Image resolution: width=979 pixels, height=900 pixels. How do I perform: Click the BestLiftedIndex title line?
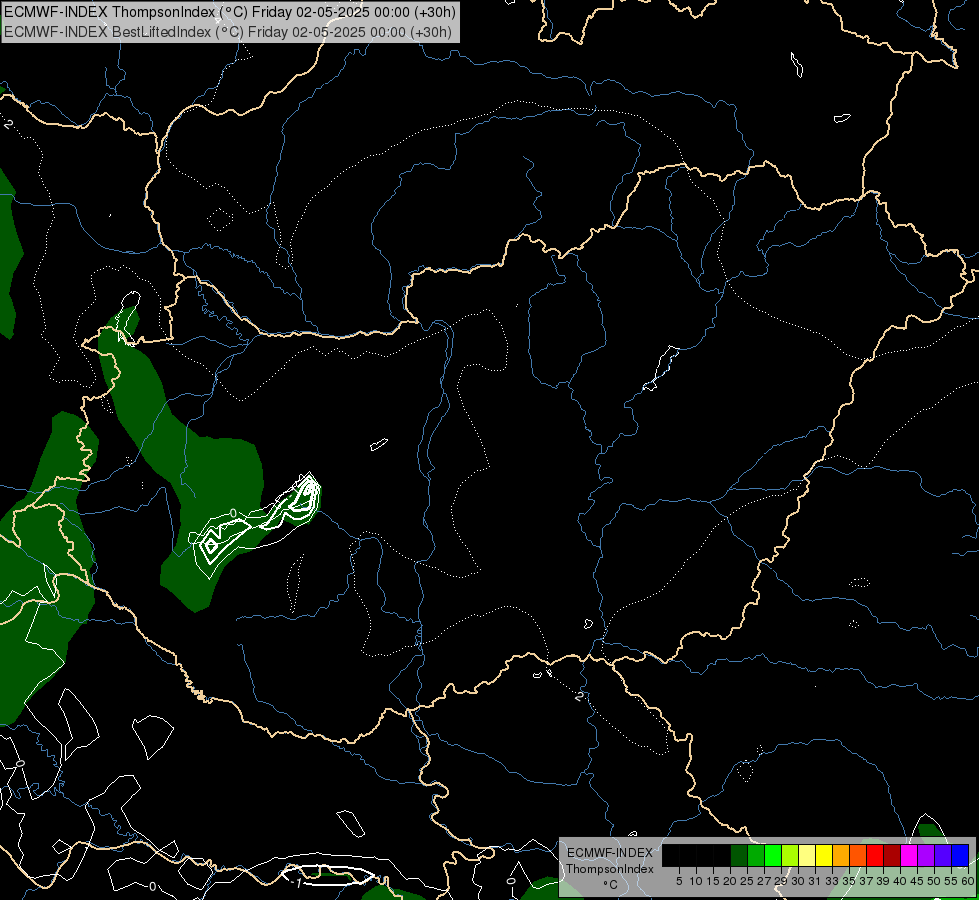click(228, 32)
